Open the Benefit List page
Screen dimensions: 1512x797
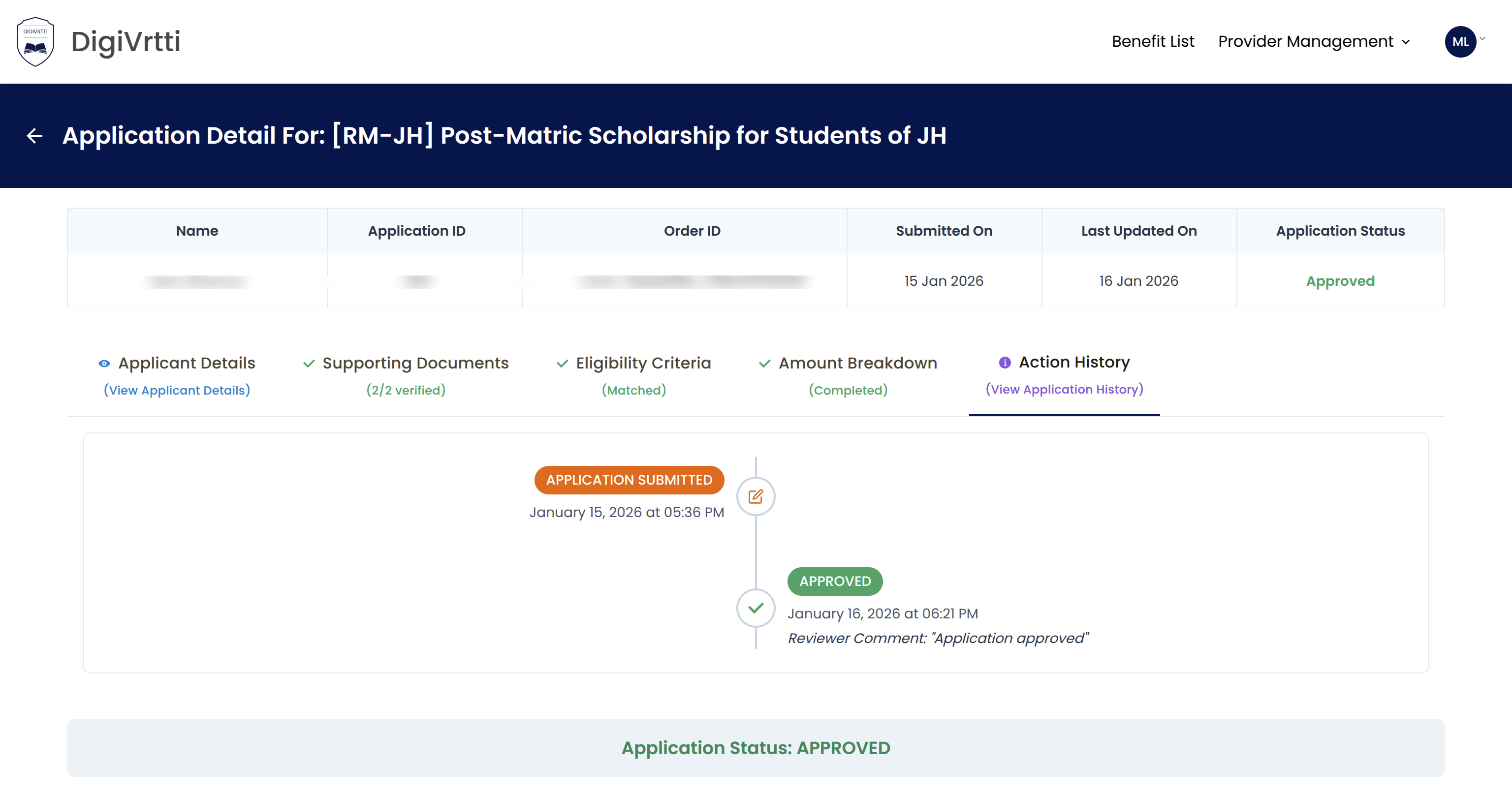point(1152,41)
